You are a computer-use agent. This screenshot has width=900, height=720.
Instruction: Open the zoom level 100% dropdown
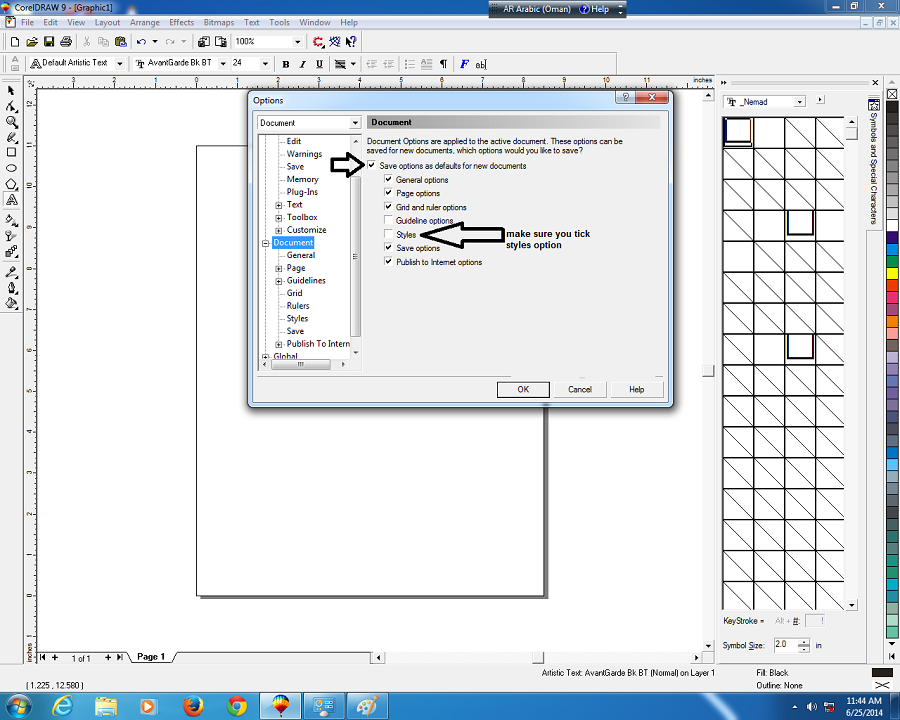pos(297,41)
